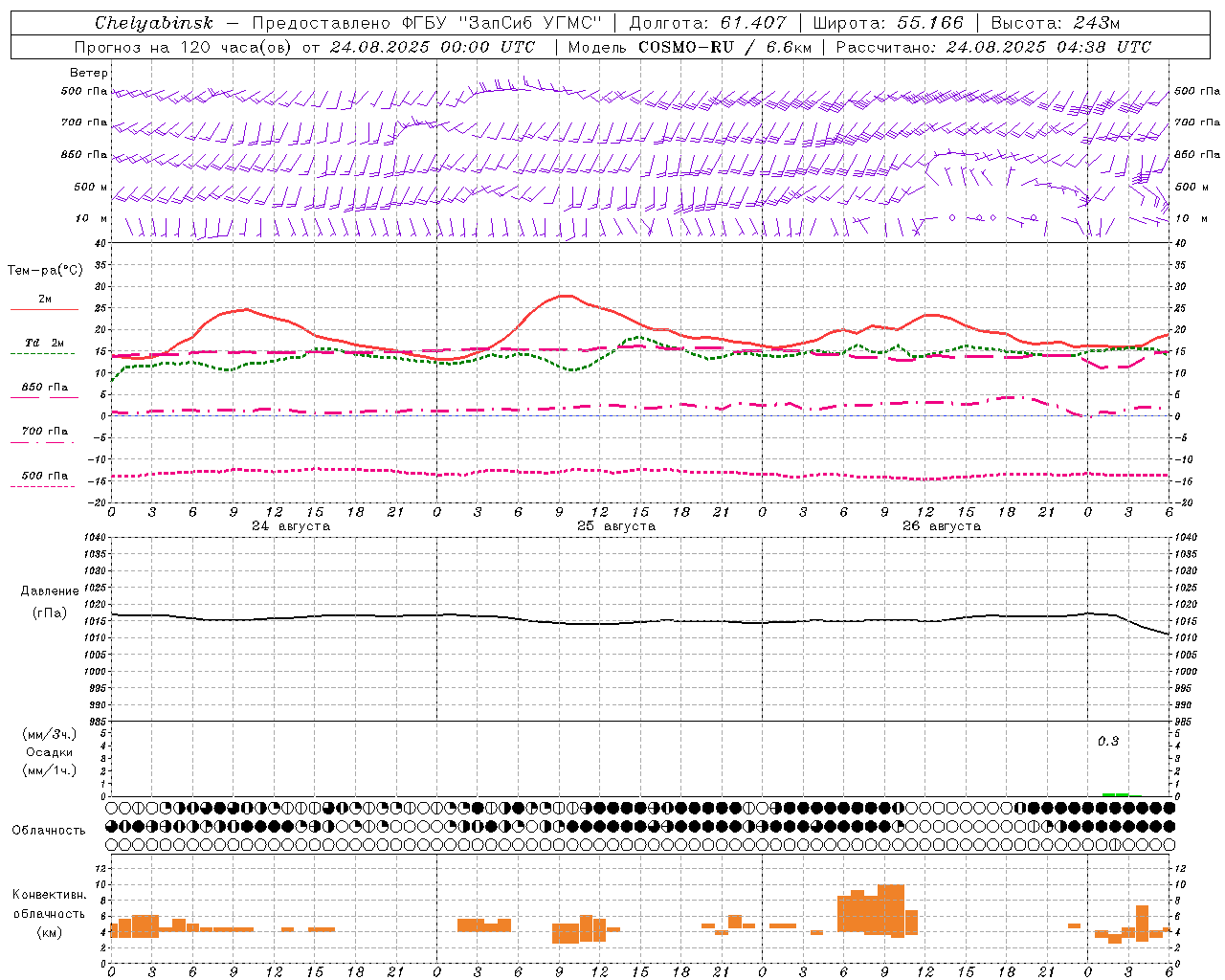Click the 'Тем-ра(°C)' temperature label
Image resolution: width=1225 pixels, height=980 pixels.
point(45,271)
